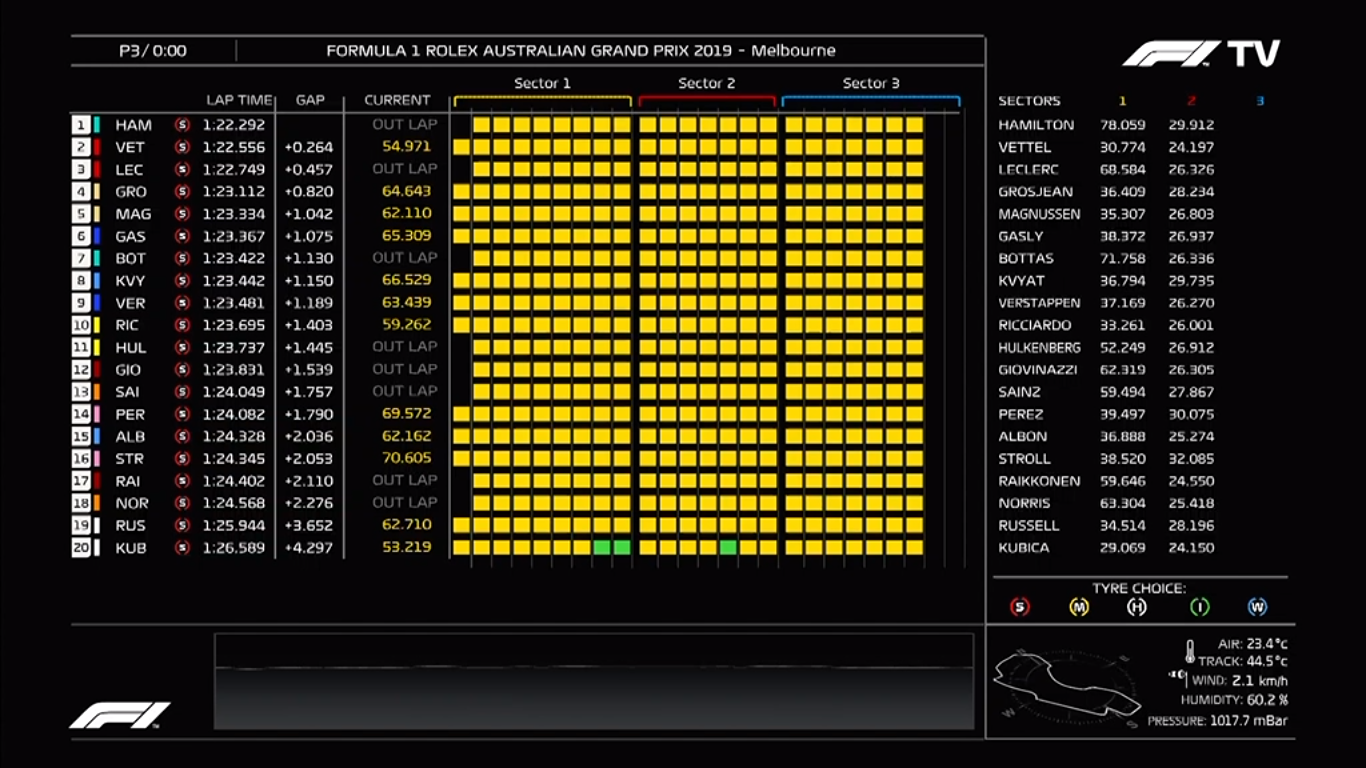This screenshot has height=768, width=1366.
Task: Click the TYRE CHOICE label
Action: (x=1139, y=588)
